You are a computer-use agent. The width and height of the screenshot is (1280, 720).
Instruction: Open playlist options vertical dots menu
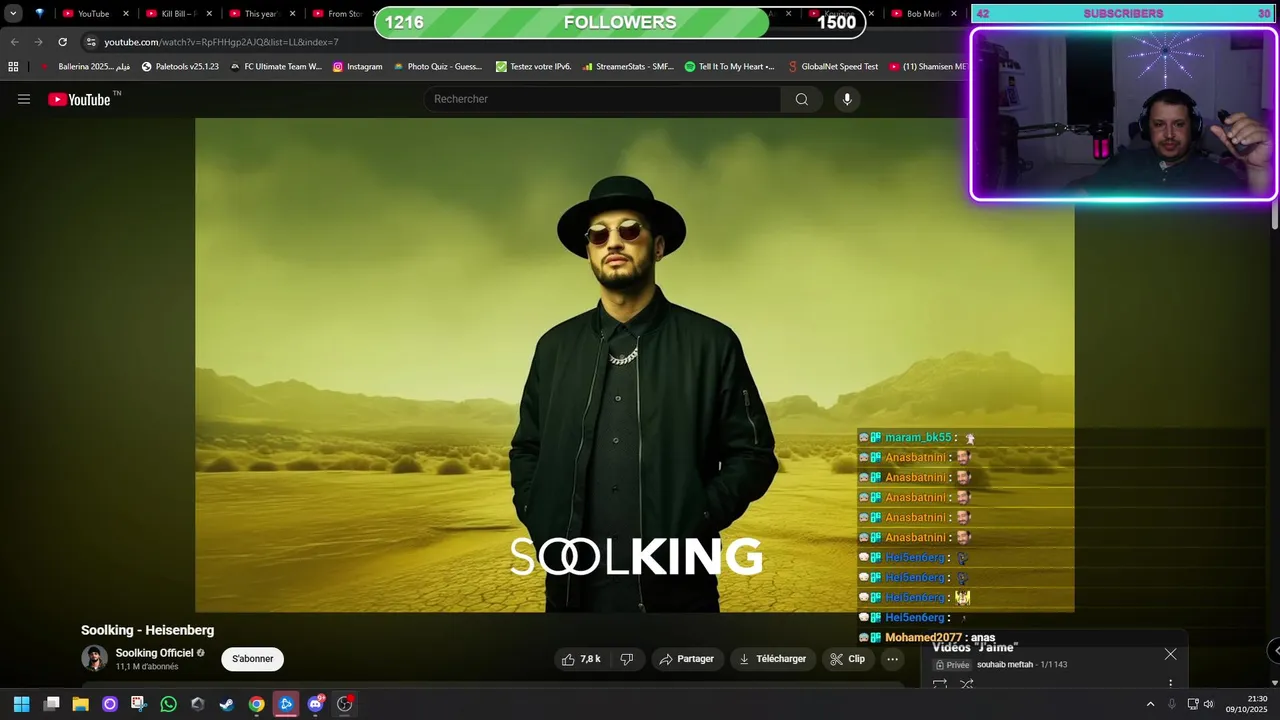1170,684
